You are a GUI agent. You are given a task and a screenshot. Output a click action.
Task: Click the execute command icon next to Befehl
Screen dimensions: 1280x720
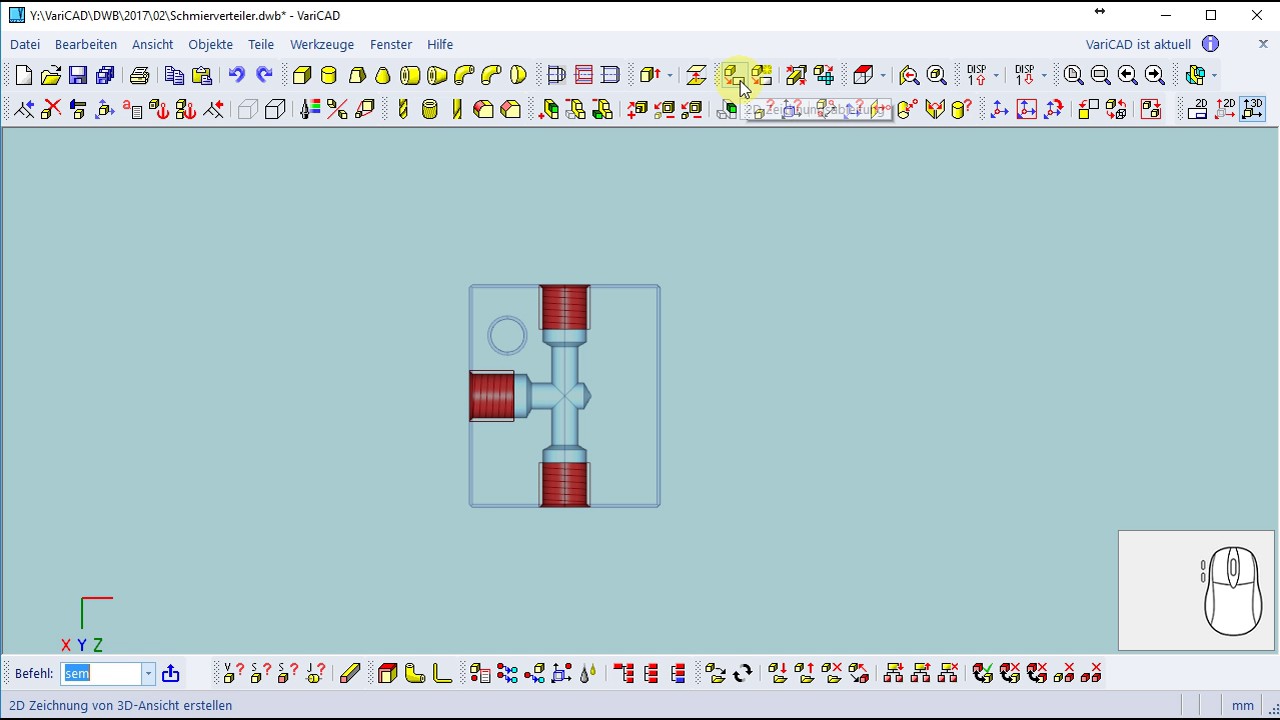[x=170, y=674]
